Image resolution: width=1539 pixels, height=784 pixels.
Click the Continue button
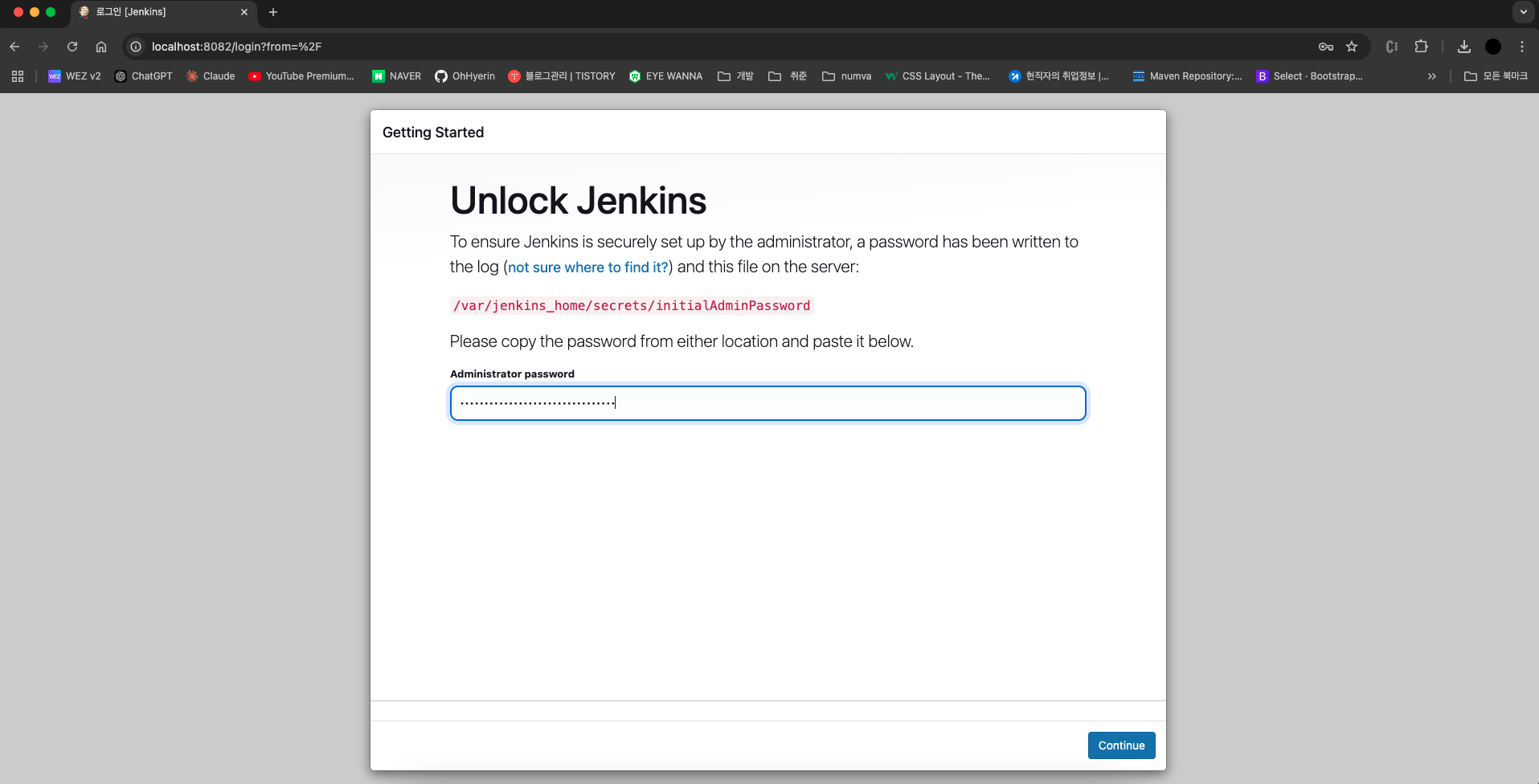coord(1121,745)
